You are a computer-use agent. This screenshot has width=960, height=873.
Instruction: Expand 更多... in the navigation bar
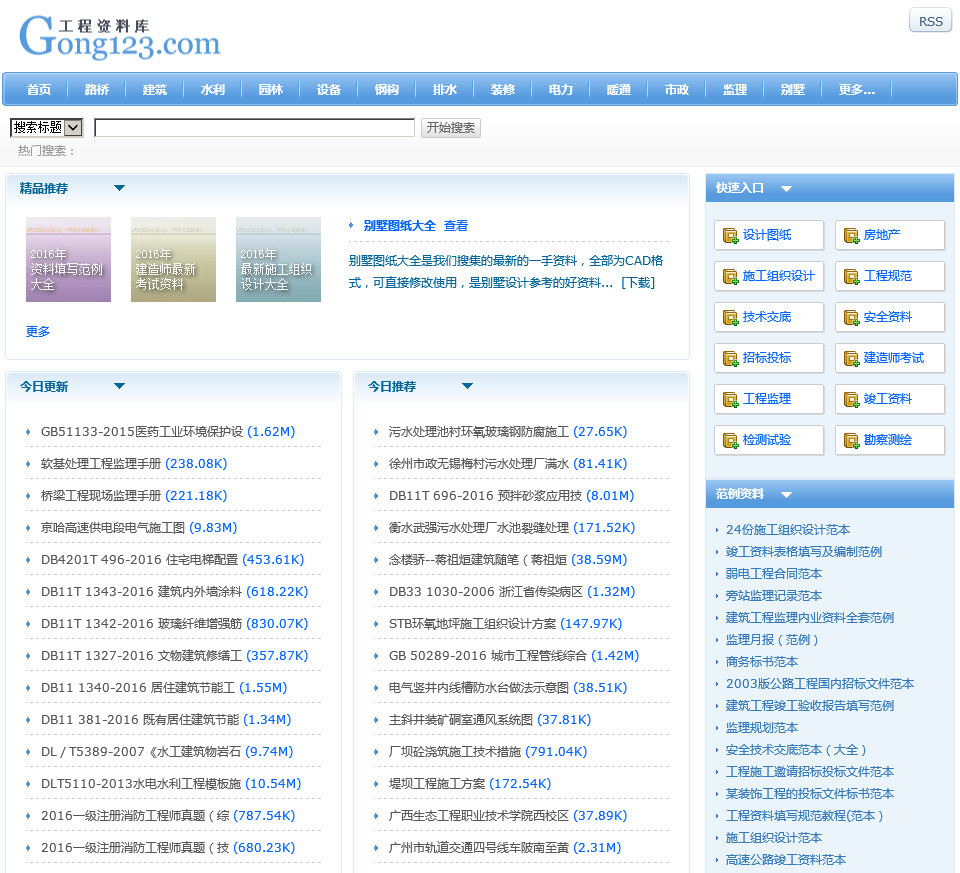857,90
